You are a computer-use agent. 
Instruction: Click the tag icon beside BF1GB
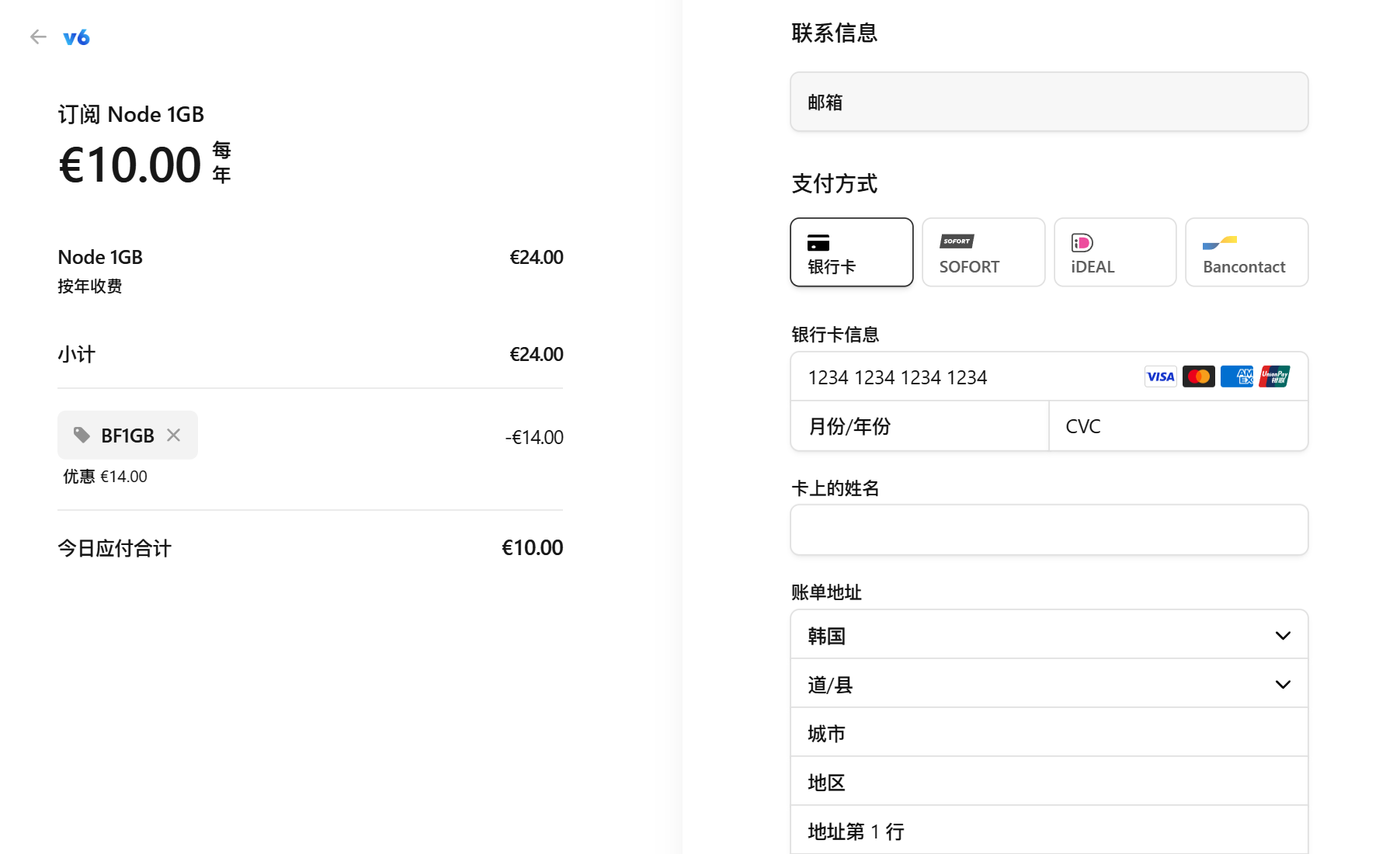point(82,435)
